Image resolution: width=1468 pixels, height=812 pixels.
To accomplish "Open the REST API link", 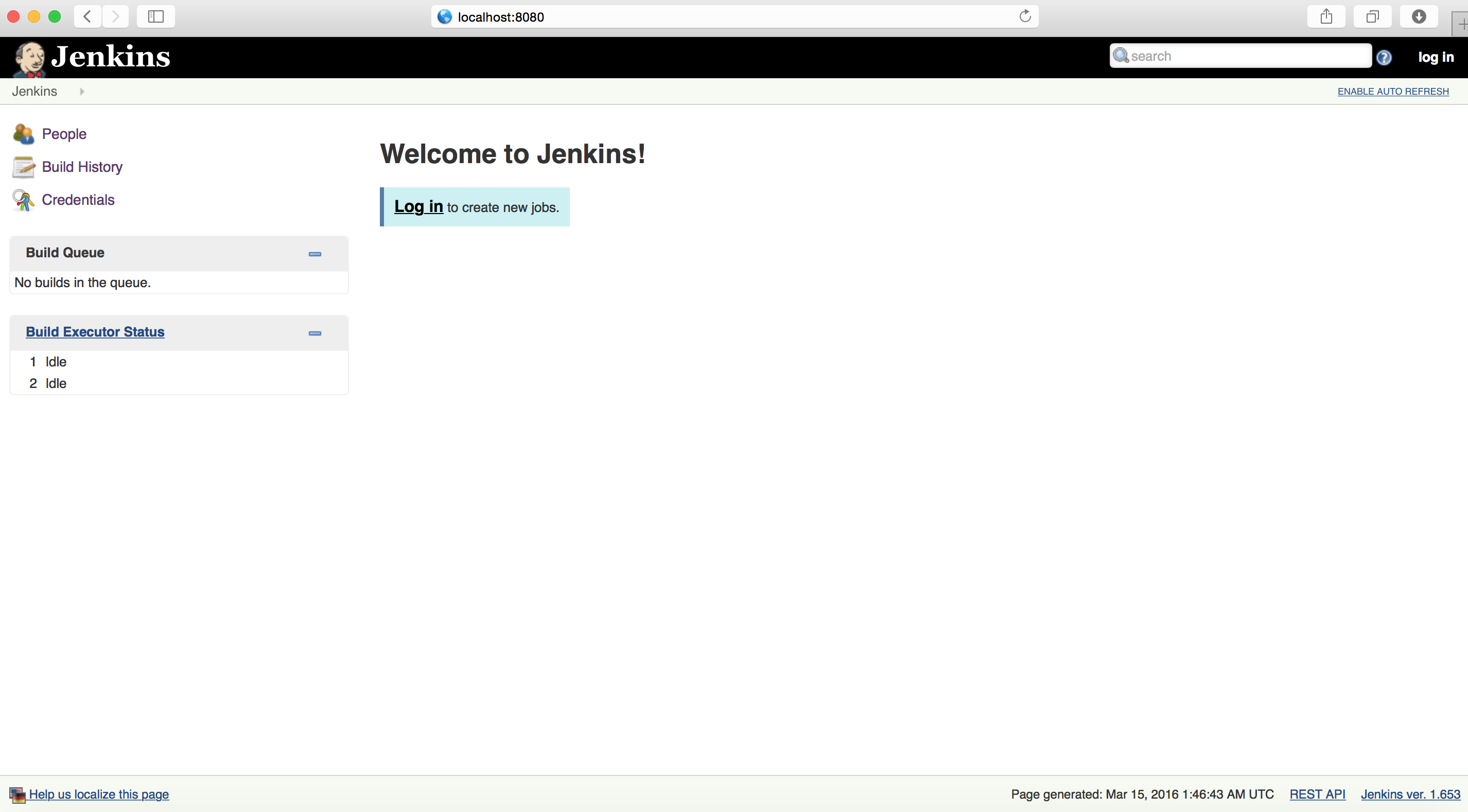I will (x=1317, y=794).
